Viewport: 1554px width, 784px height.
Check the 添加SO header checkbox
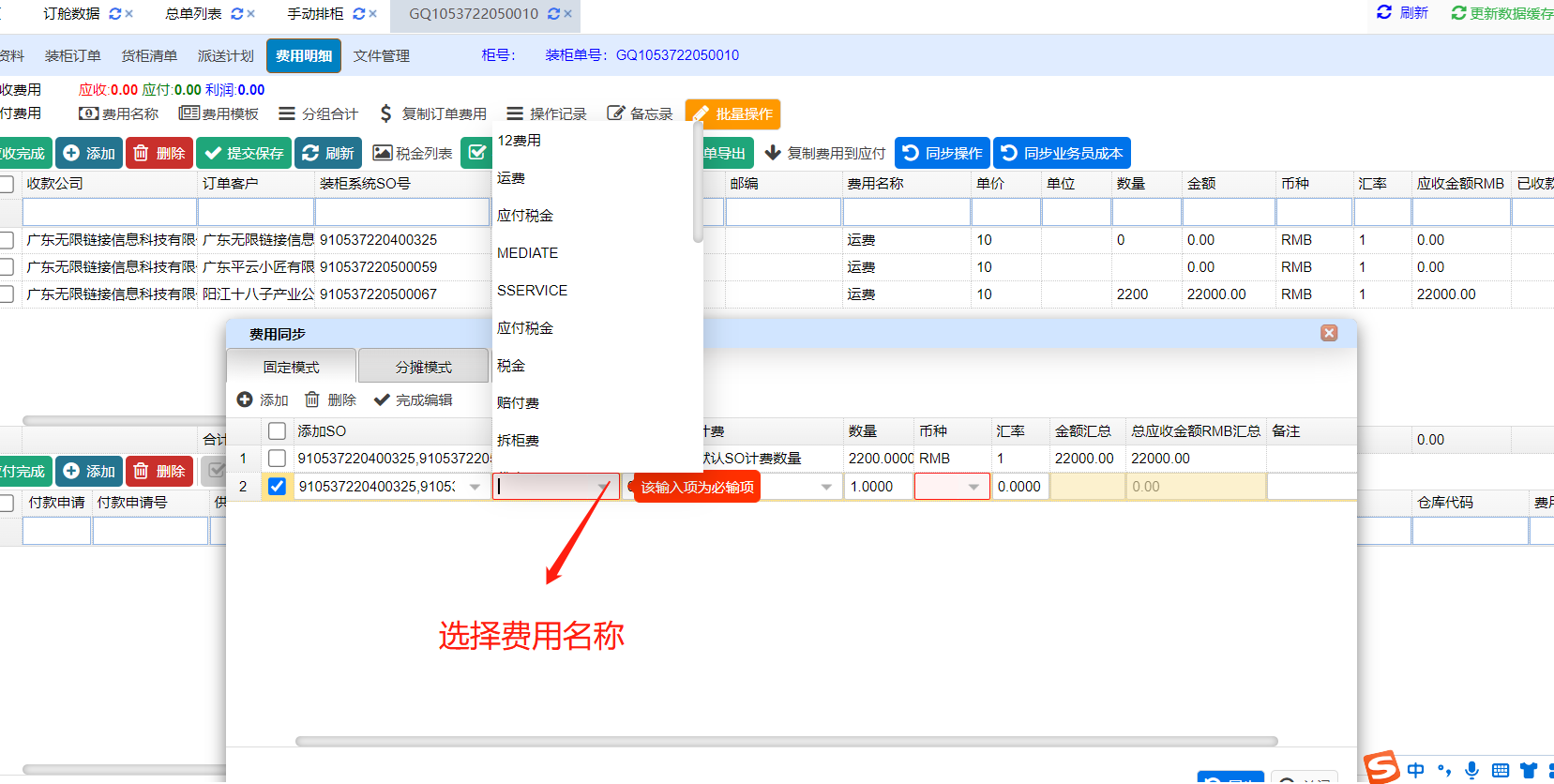coord(277,431)
